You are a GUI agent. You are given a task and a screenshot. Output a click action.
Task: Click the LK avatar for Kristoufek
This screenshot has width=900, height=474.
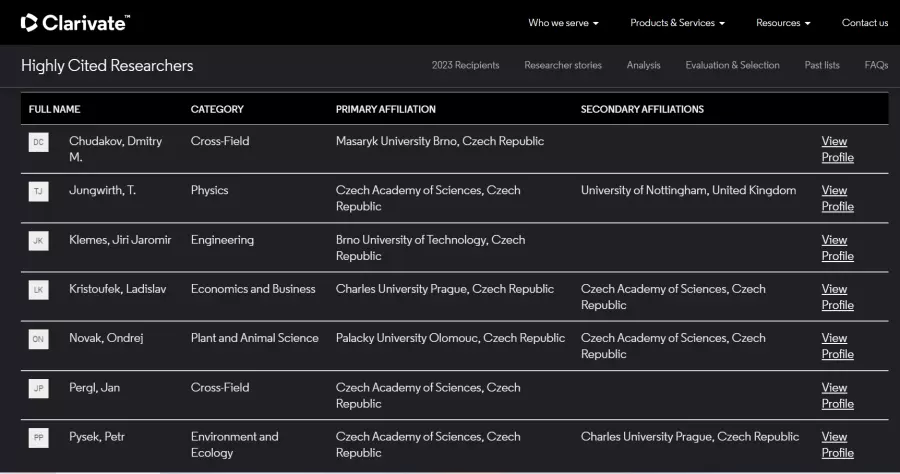[x=38, y=289]
